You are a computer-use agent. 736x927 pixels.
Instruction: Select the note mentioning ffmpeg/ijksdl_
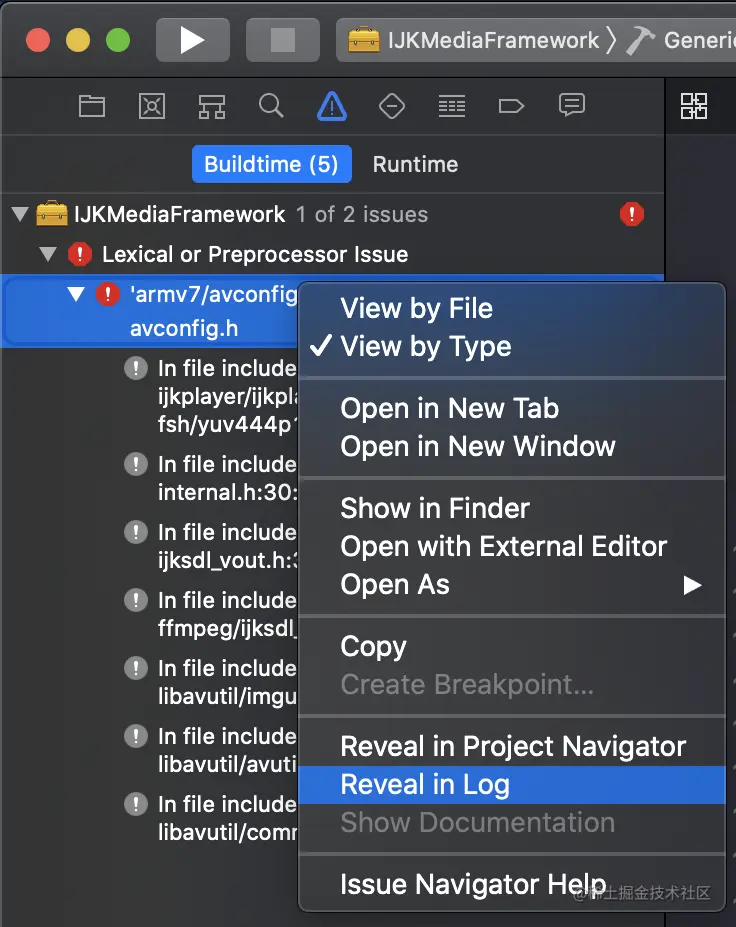pos(211,614)
